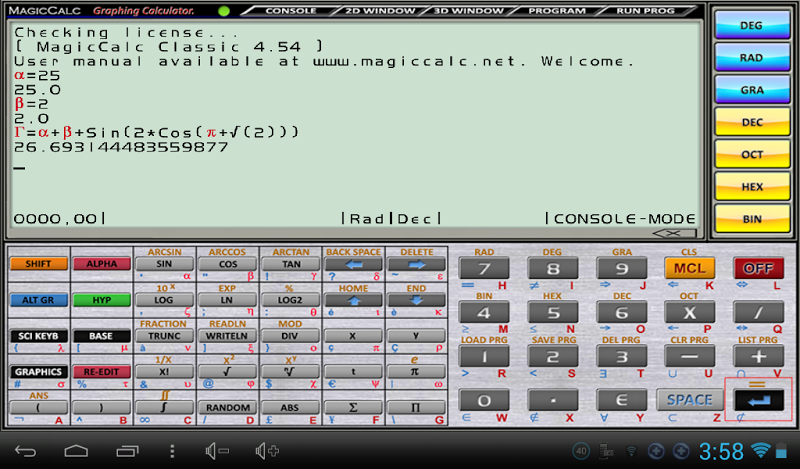Tap the nth root key
Screen dimensions: 800x469
tap(291, 372)
